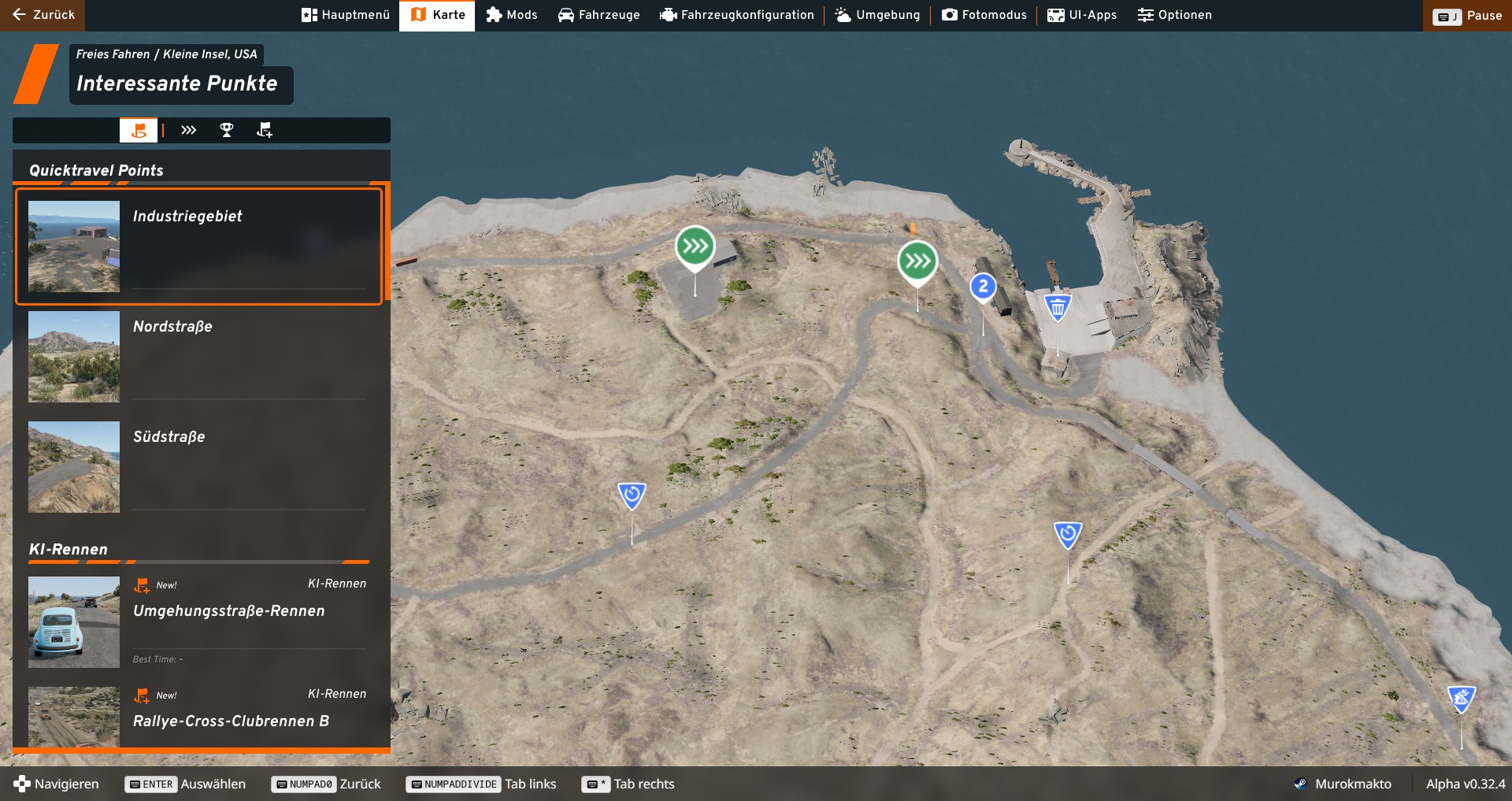Image resolution: width=1512 pixels, height=801 pixels.
Task: Click the left green quicktravel map marker
Action: [695, 247]
